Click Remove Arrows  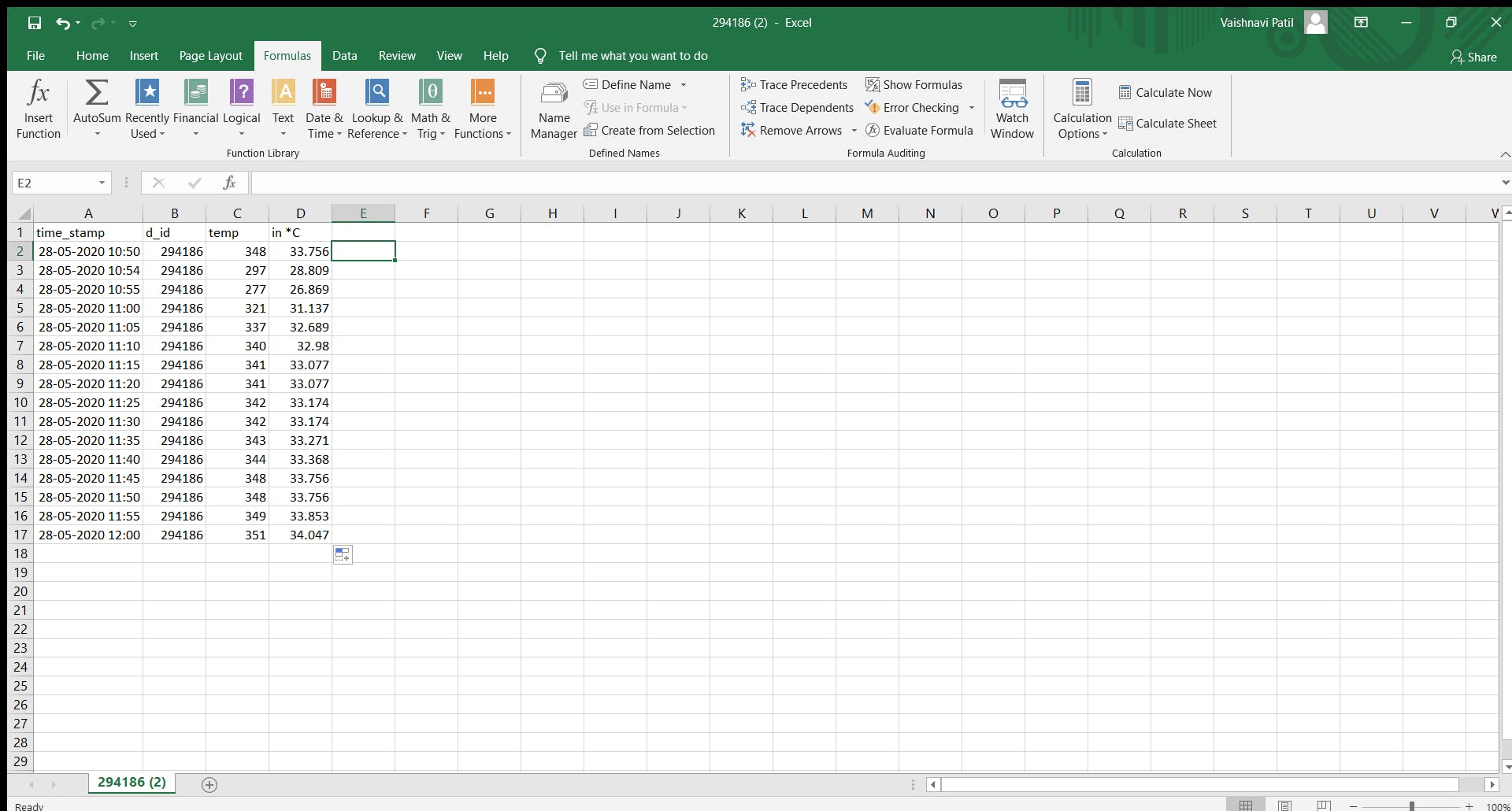pyautogui.click(x=792, y=130)
